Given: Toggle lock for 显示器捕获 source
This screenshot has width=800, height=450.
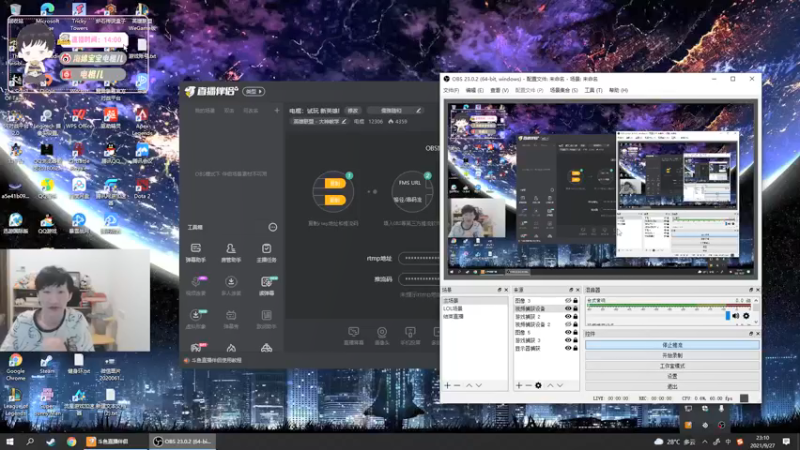Looking at the screenshot, I should [575, 348].
